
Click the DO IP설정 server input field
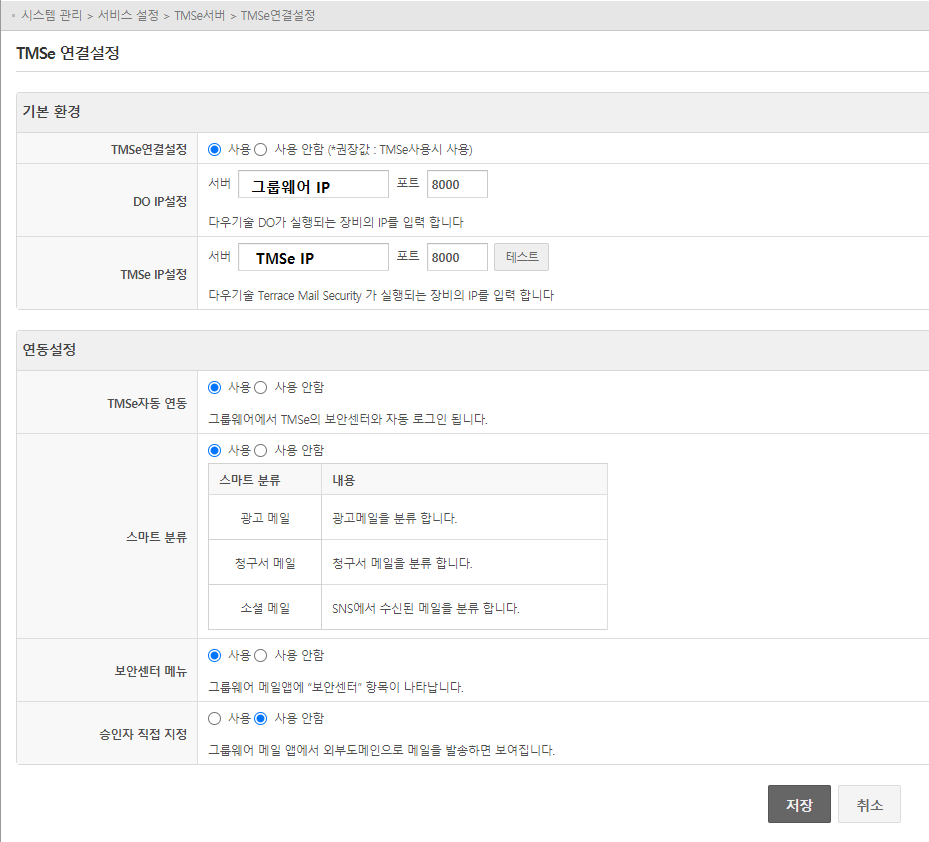pyautogui.click(x=313, y=184)
